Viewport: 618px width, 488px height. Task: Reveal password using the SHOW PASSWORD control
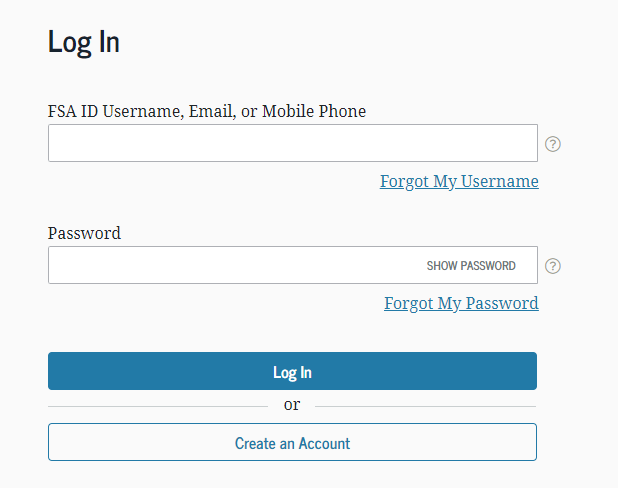(471, 266)
